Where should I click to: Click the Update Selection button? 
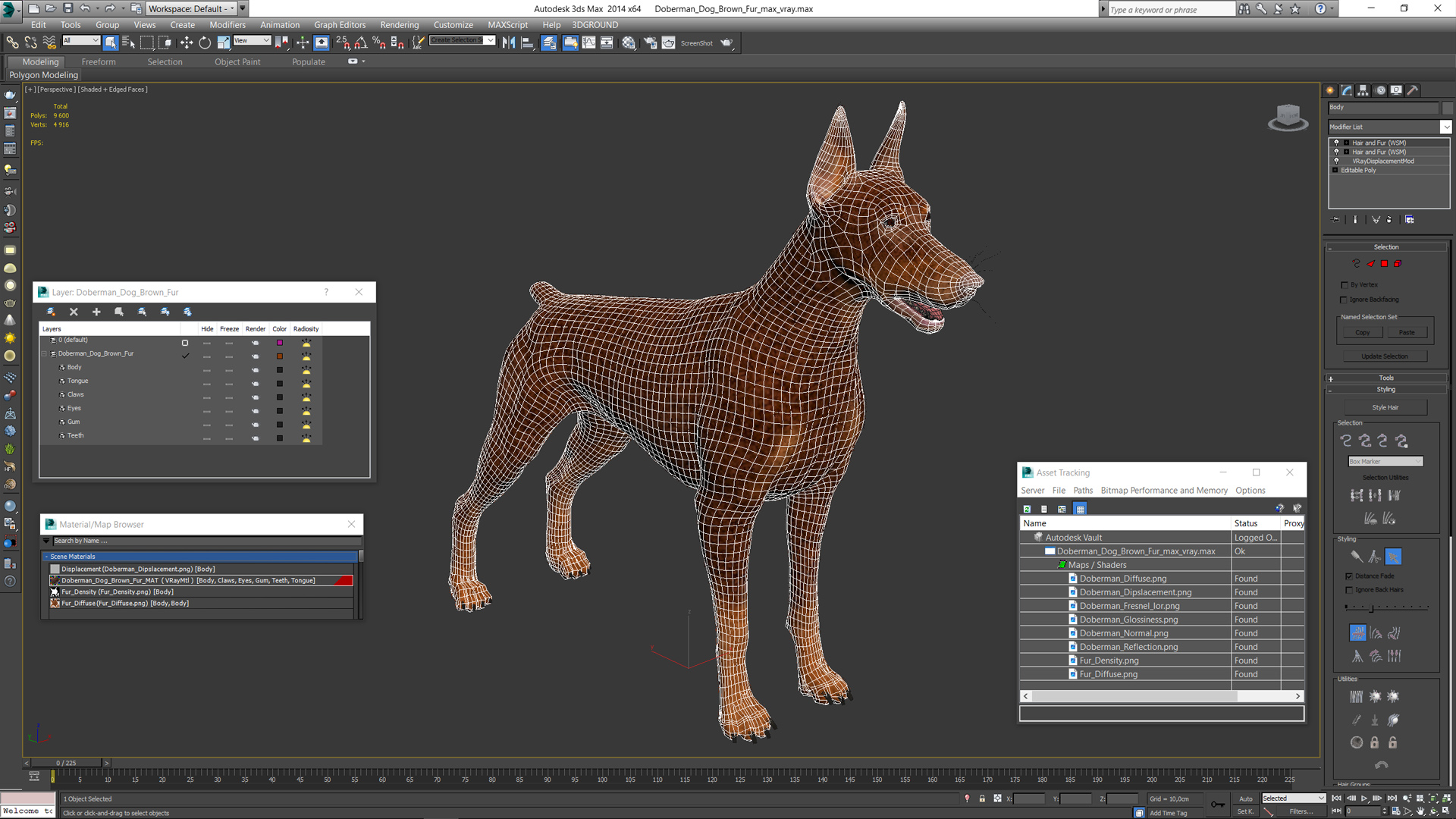click(x=1384, y=356)
